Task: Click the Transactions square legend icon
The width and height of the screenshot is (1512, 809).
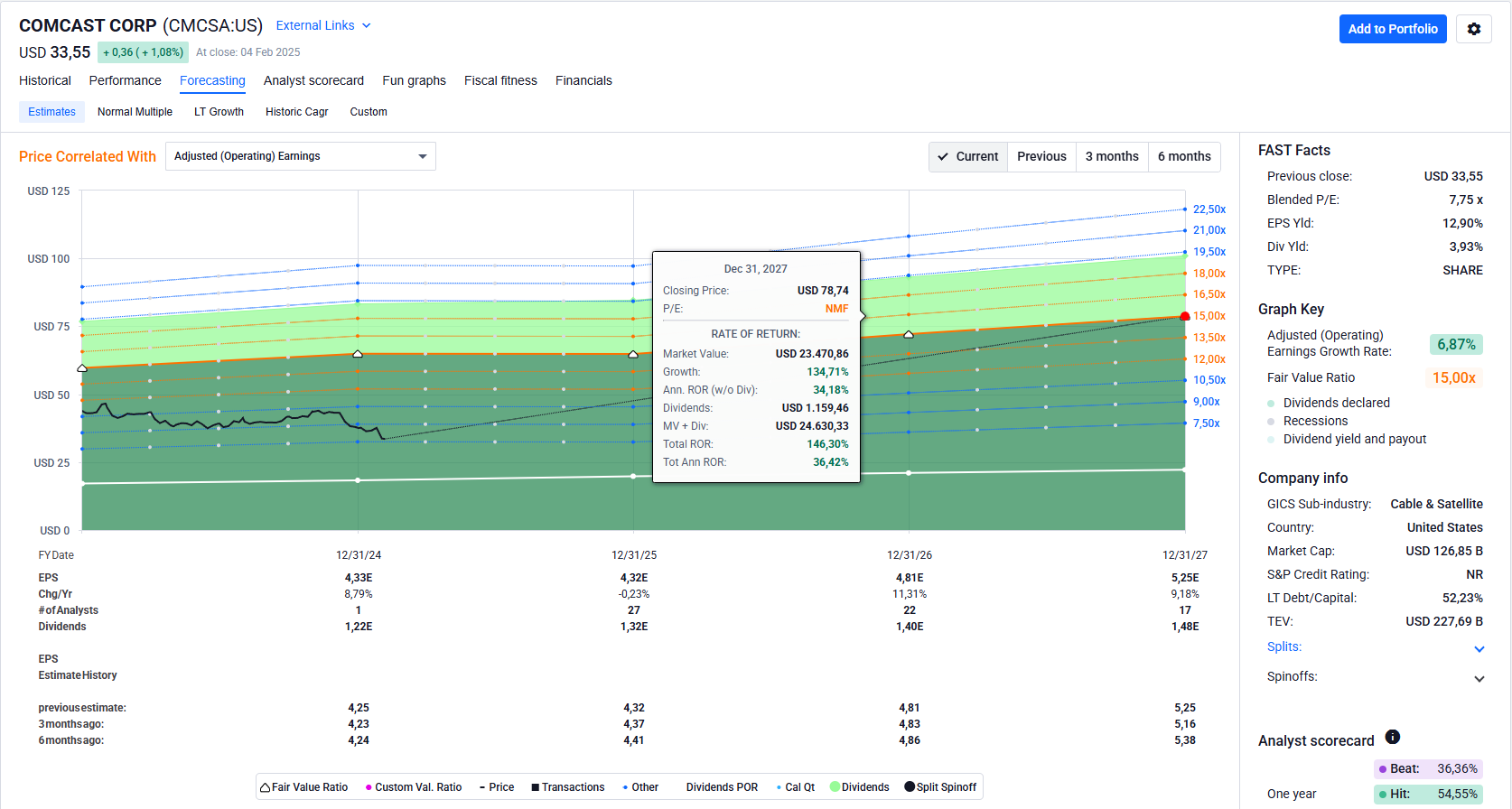Action: (535, 787)
